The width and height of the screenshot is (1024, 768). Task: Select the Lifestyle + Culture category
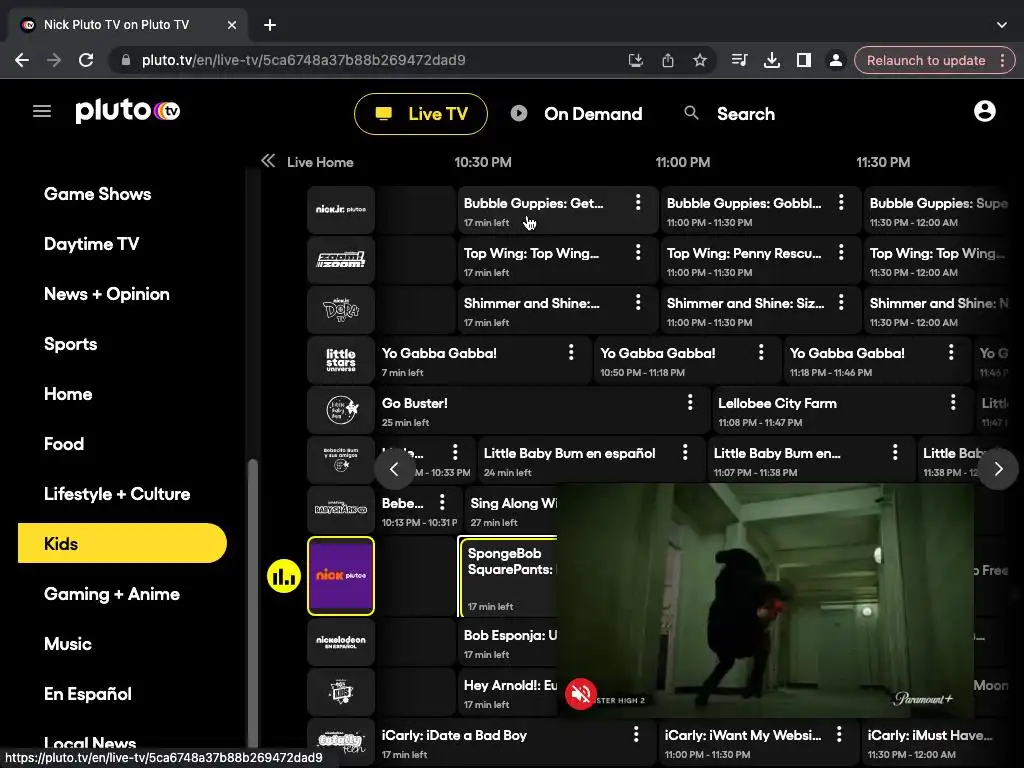(117, 494)
